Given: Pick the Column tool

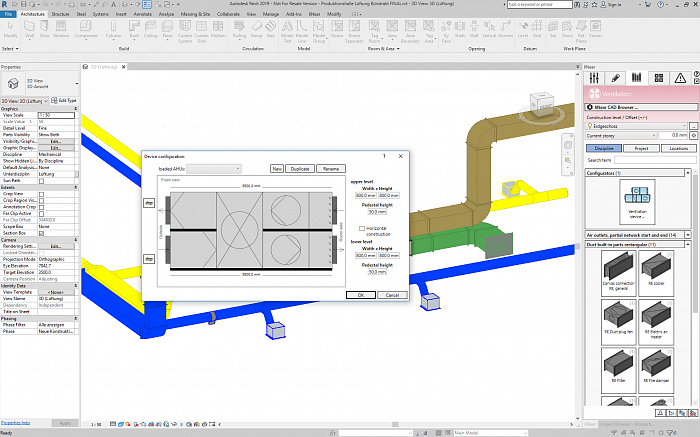Looking at the screenshot, I should pyautogui.click(x=113, y=29).
